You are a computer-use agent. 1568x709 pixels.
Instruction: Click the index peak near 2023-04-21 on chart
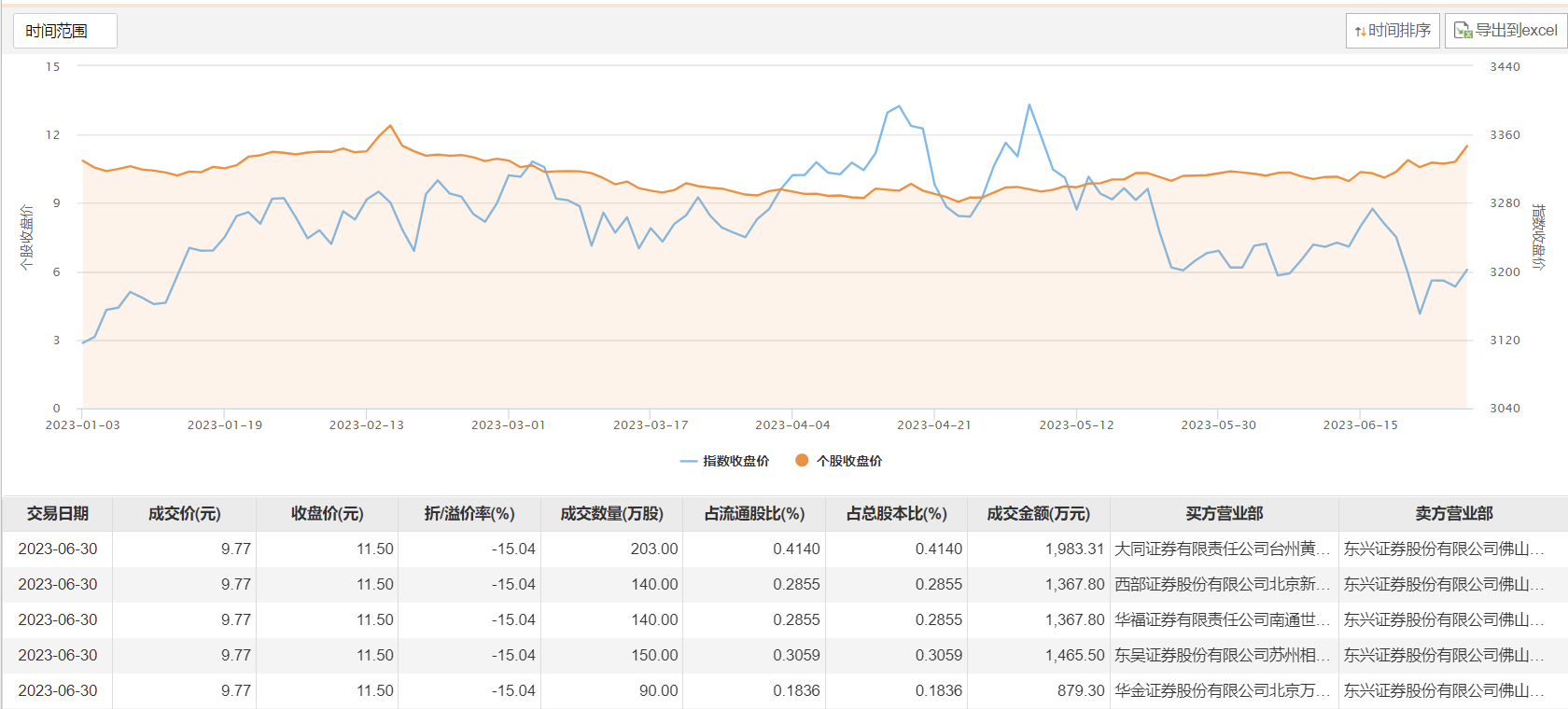tap(899, 106)
